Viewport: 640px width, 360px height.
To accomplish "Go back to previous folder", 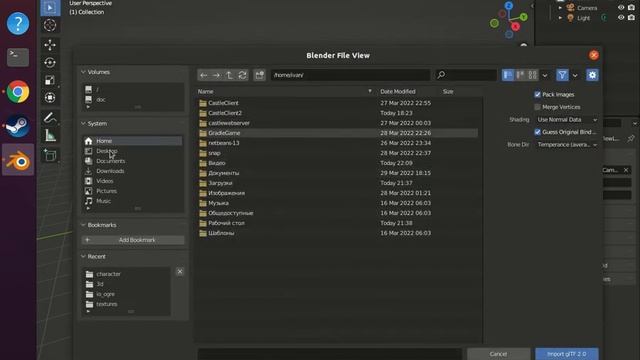I will pos(204,75).
